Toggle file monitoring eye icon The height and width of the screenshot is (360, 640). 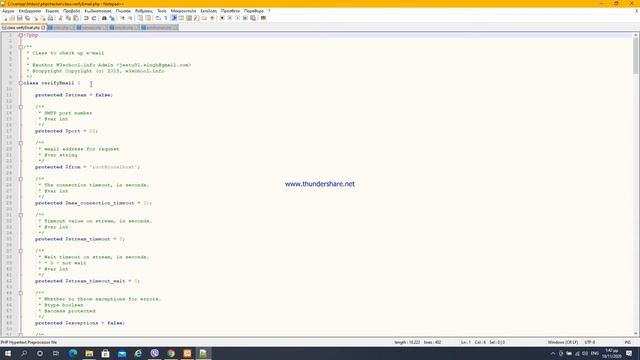212,18
